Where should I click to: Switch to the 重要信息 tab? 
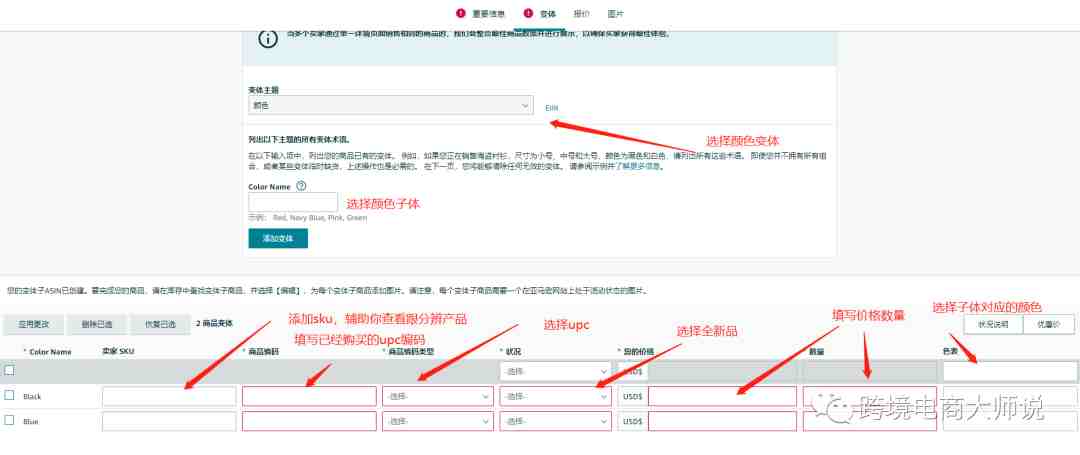tap(488, 14)
